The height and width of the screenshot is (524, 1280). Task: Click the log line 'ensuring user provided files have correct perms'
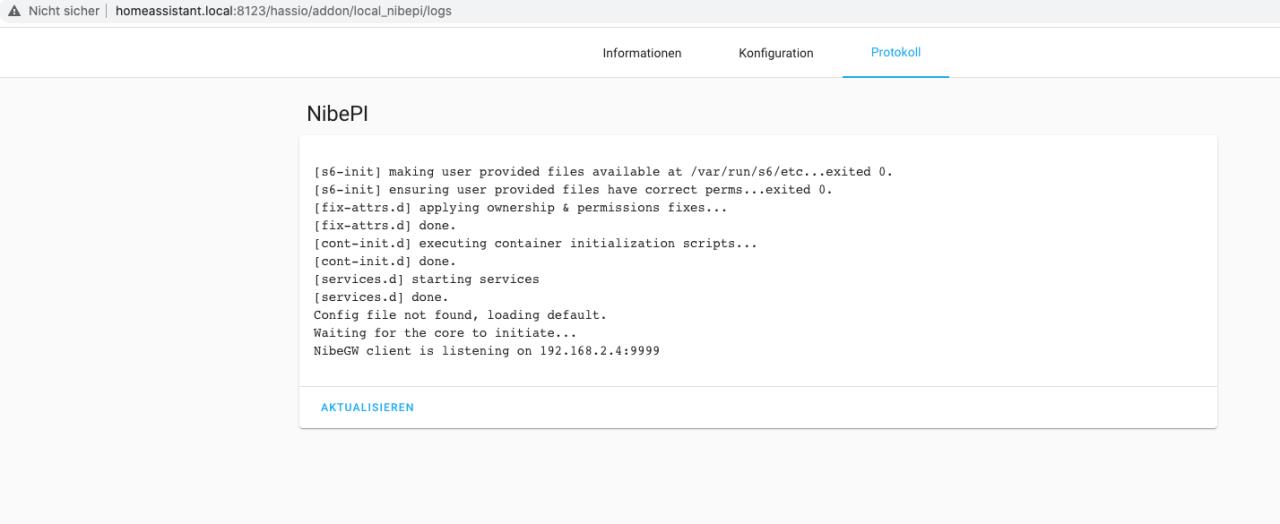point(573,190)
